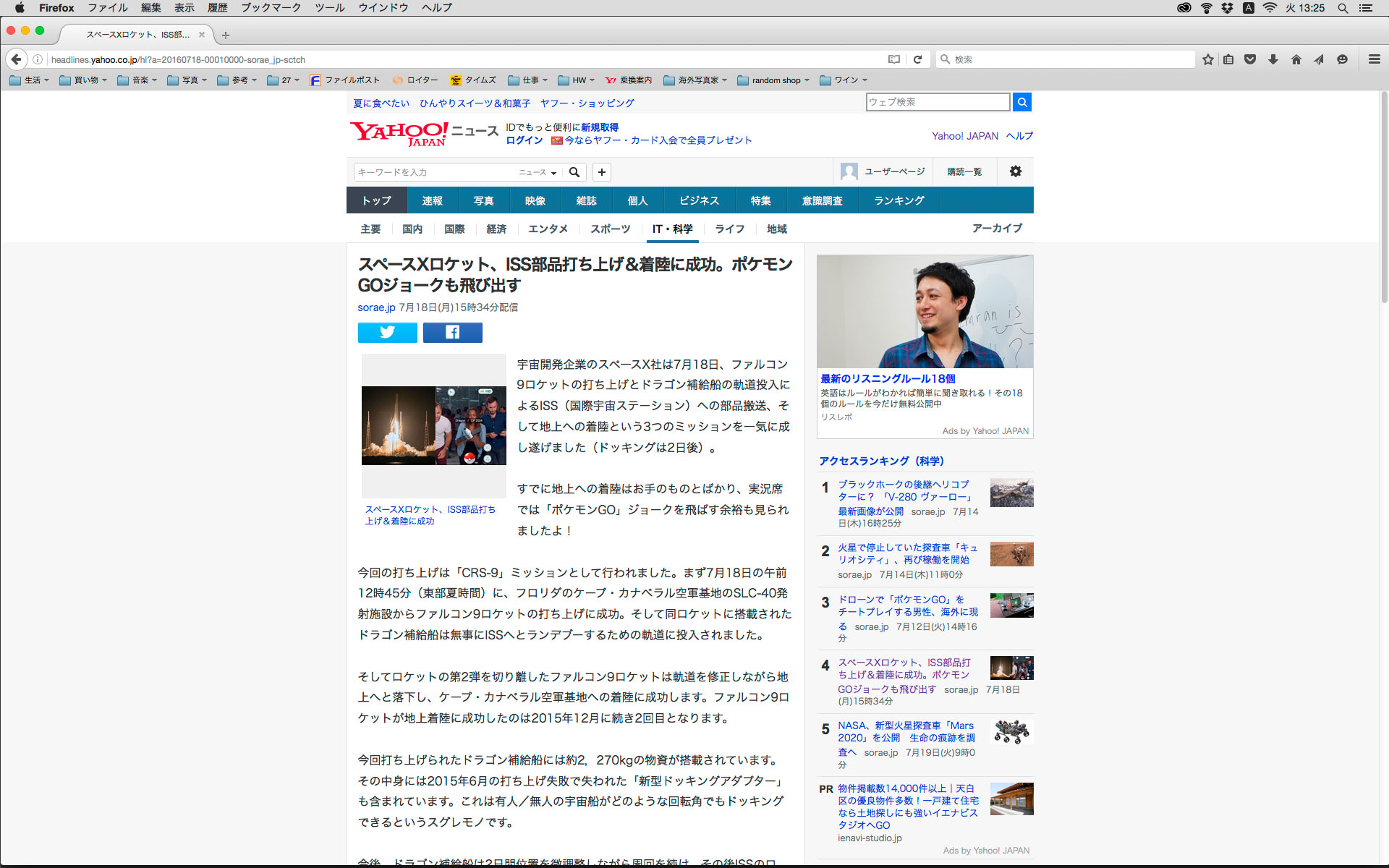Switch to the ランキング tab
This screenshot has height=868, width=1389.
click(899, 200)
